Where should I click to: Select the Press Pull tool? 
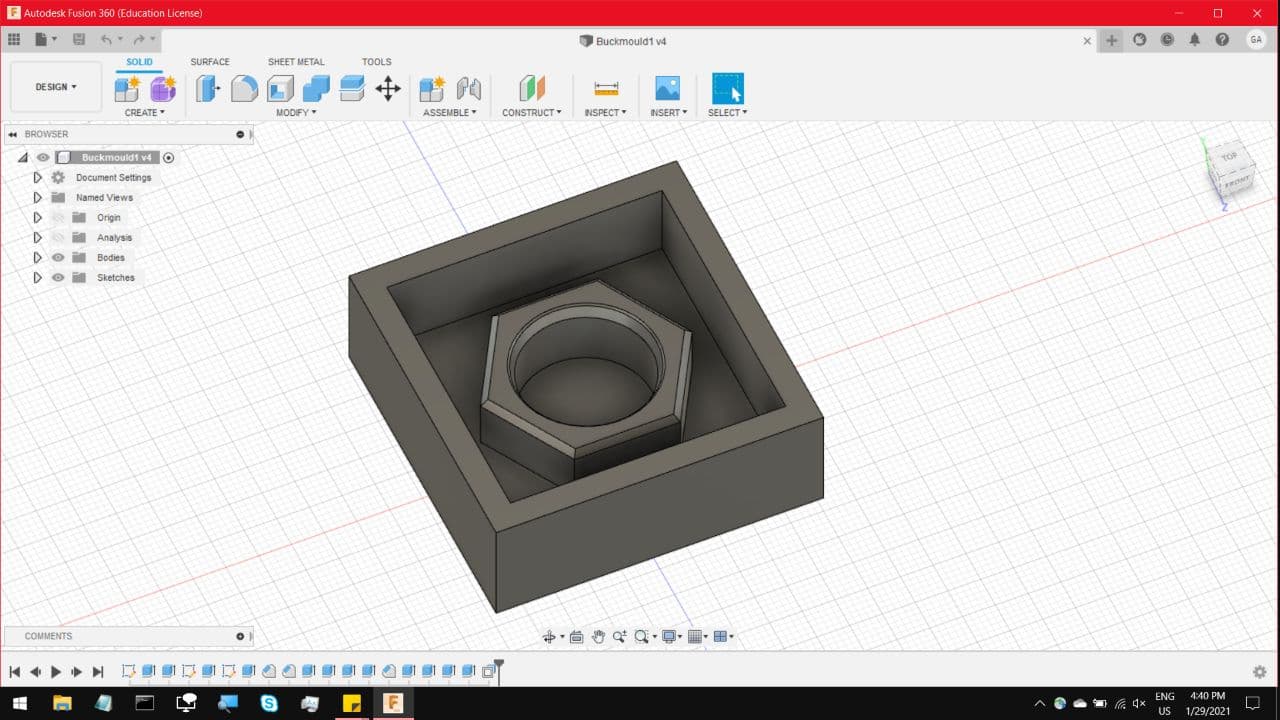coord(208,88)
